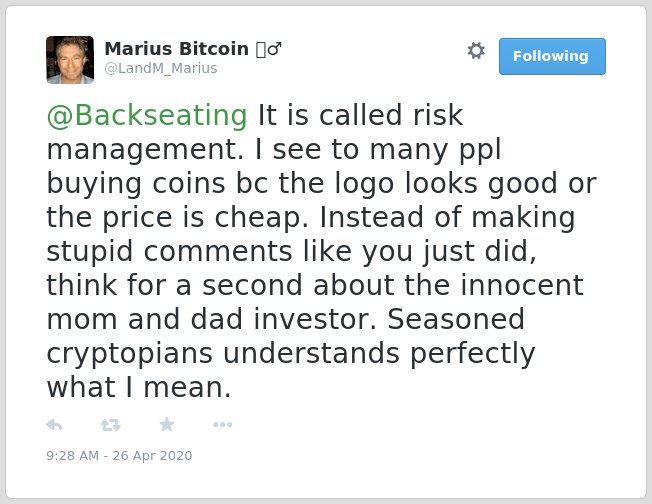Favorite the tweet with the star icon

(x=167, y=424)
